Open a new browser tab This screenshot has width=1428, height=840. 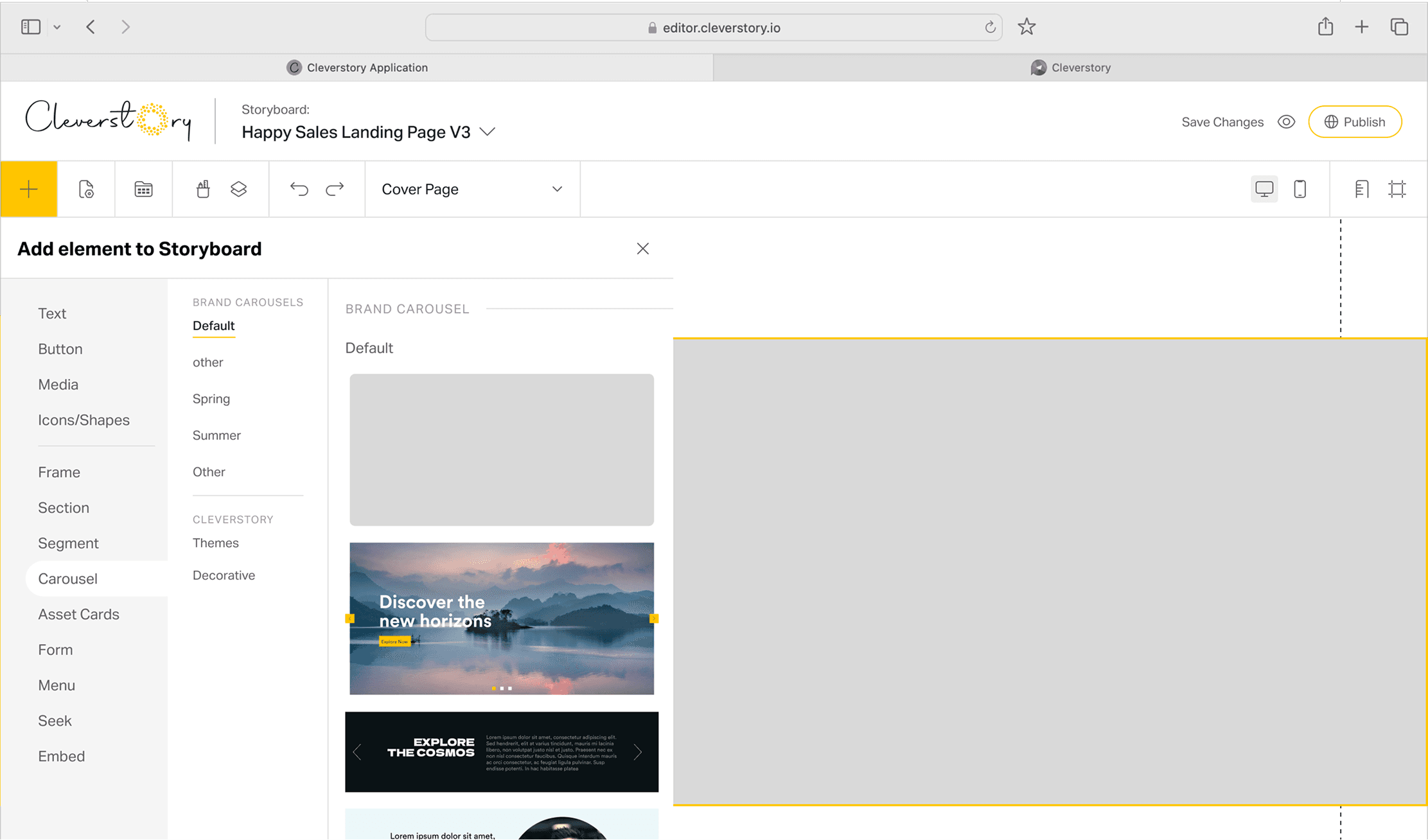click(x=1361, y=27)
